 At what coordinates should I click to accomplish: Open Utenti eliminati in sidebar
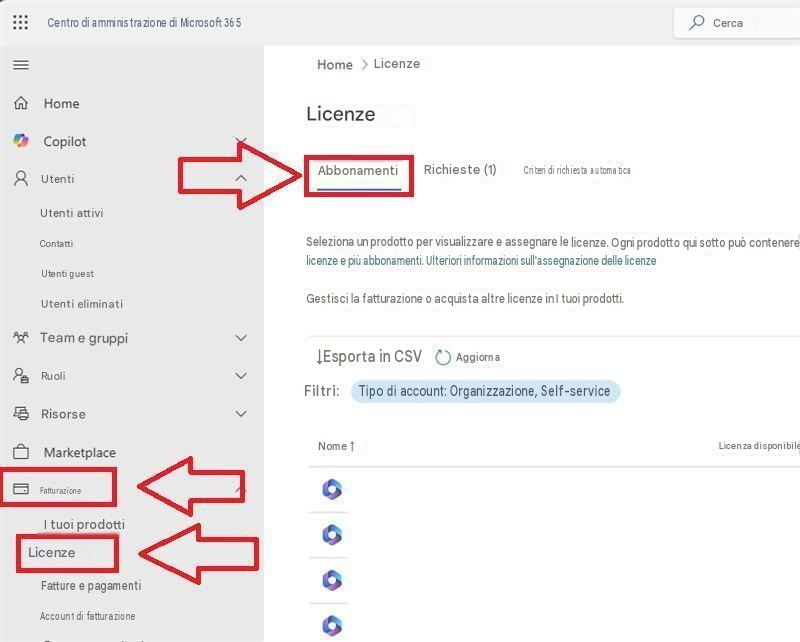[x=82, y=304]
